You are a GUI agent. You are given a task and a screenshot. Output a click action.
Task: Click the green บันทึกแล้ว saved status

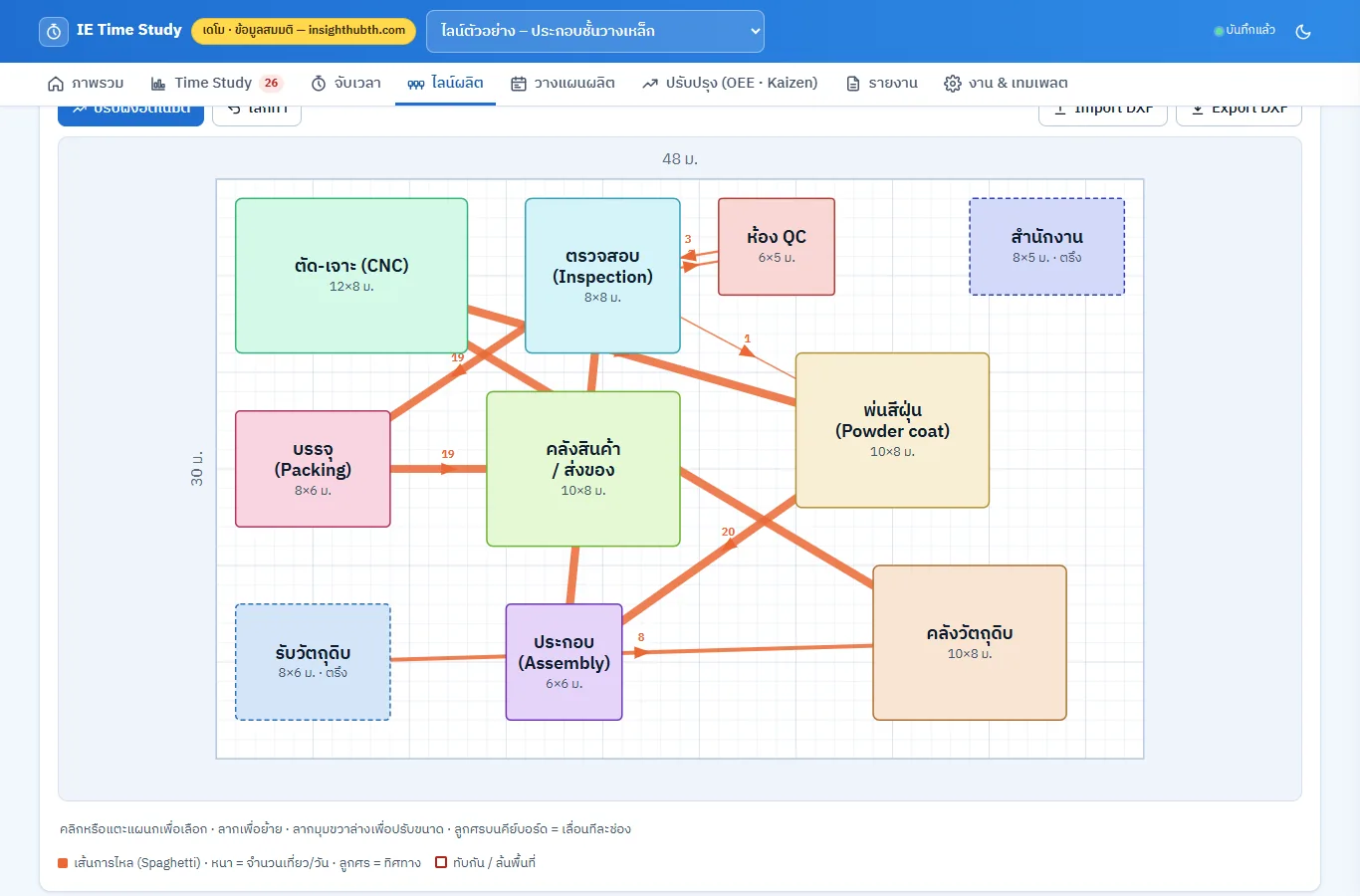tap(1245, 31)
